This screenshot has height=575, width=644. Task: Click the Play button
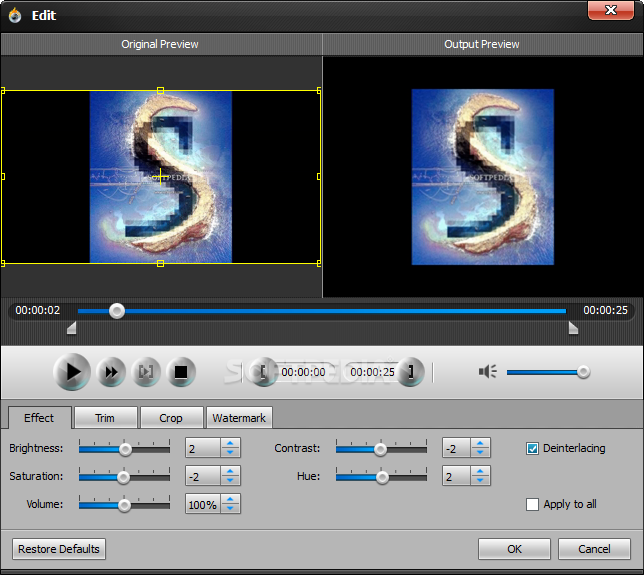[x=72, y=371]
